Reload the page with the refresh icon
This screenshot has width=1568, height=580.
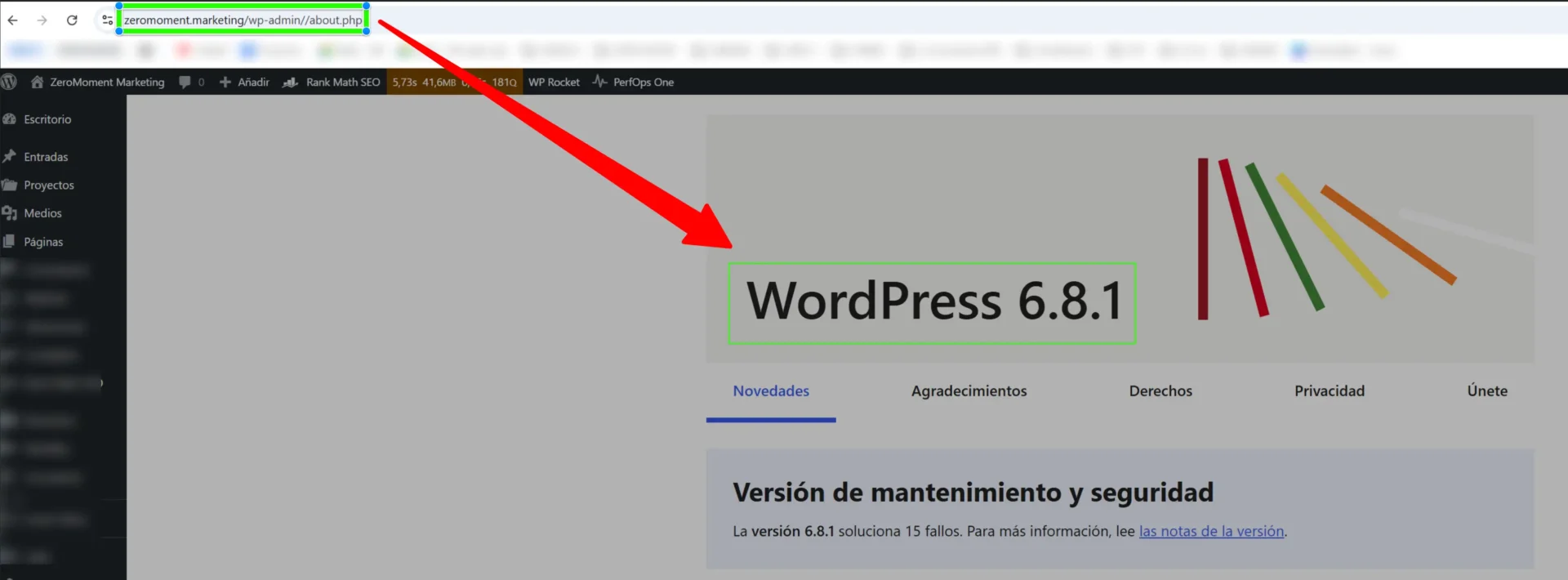tap(72, 20)
